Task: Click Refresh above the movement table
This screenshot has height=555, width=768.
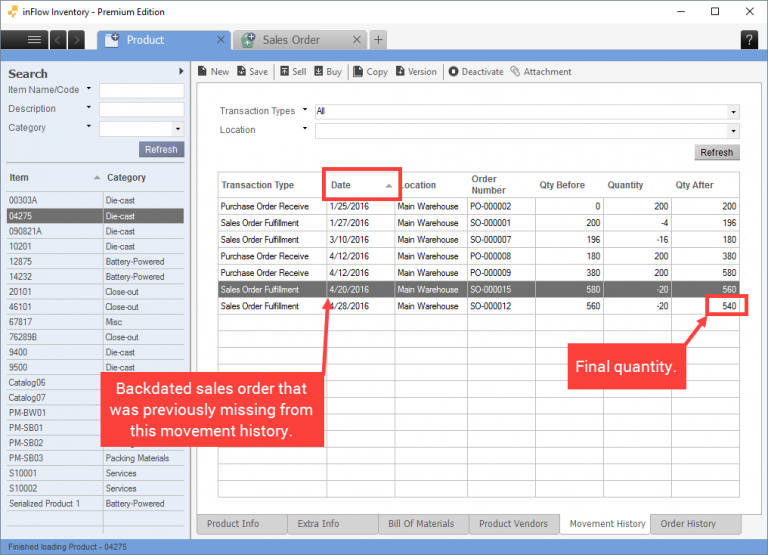Action: point(716,153)
